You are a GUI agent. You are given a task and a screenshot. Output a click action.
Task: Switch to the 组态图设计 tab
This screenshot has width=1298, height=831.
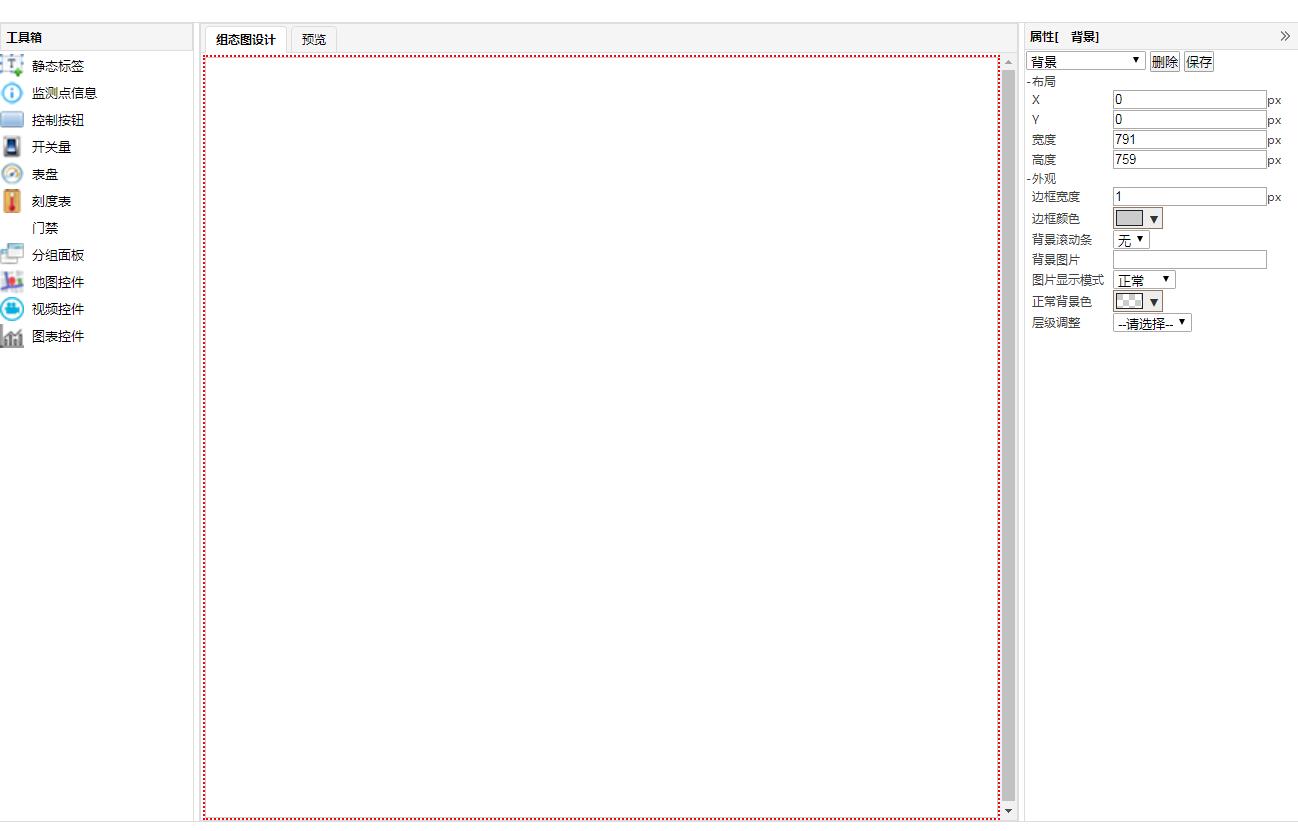coord(246,40)
